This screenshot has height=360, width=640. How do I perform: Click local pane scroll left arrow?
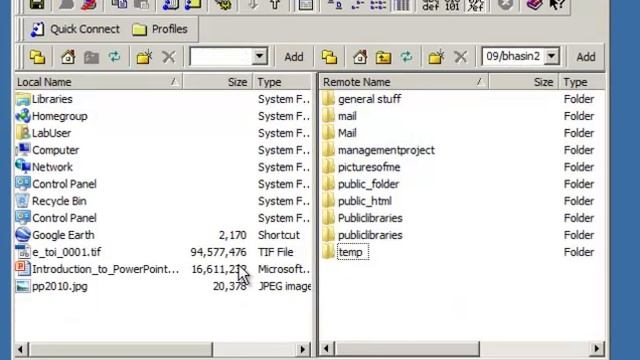[21, 349]
